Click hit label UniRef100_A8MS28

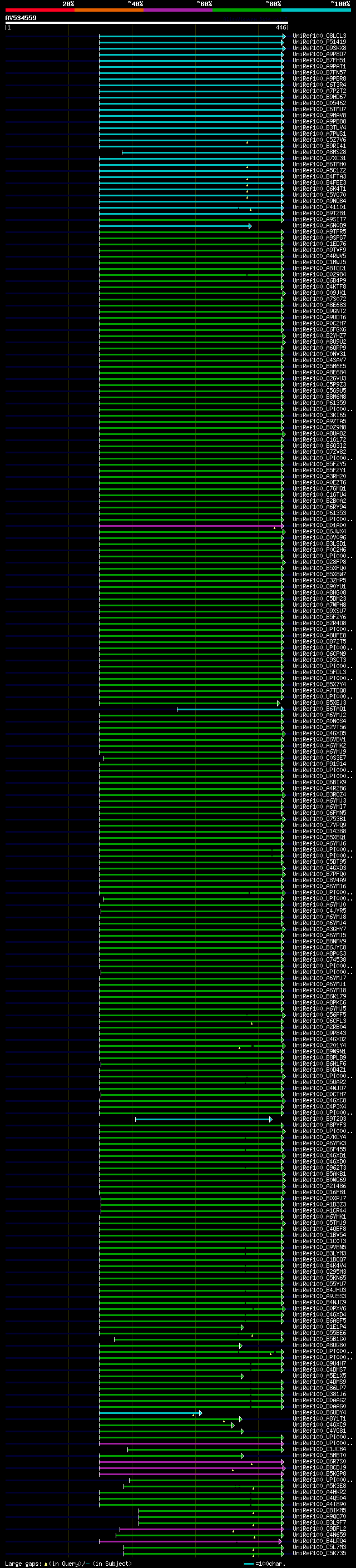(x=319, y=152)
